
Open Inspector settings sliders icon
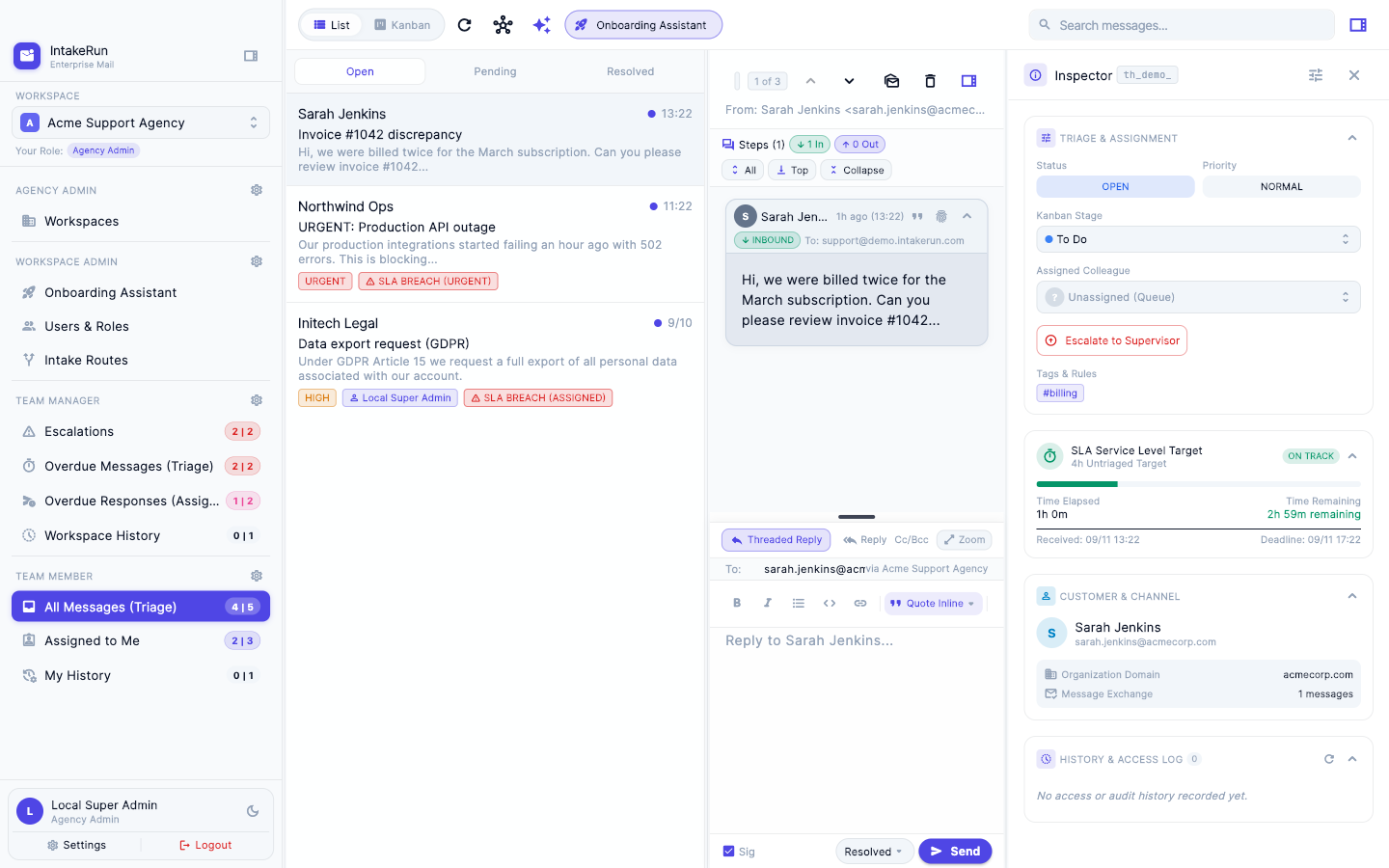pos(1316,75)
